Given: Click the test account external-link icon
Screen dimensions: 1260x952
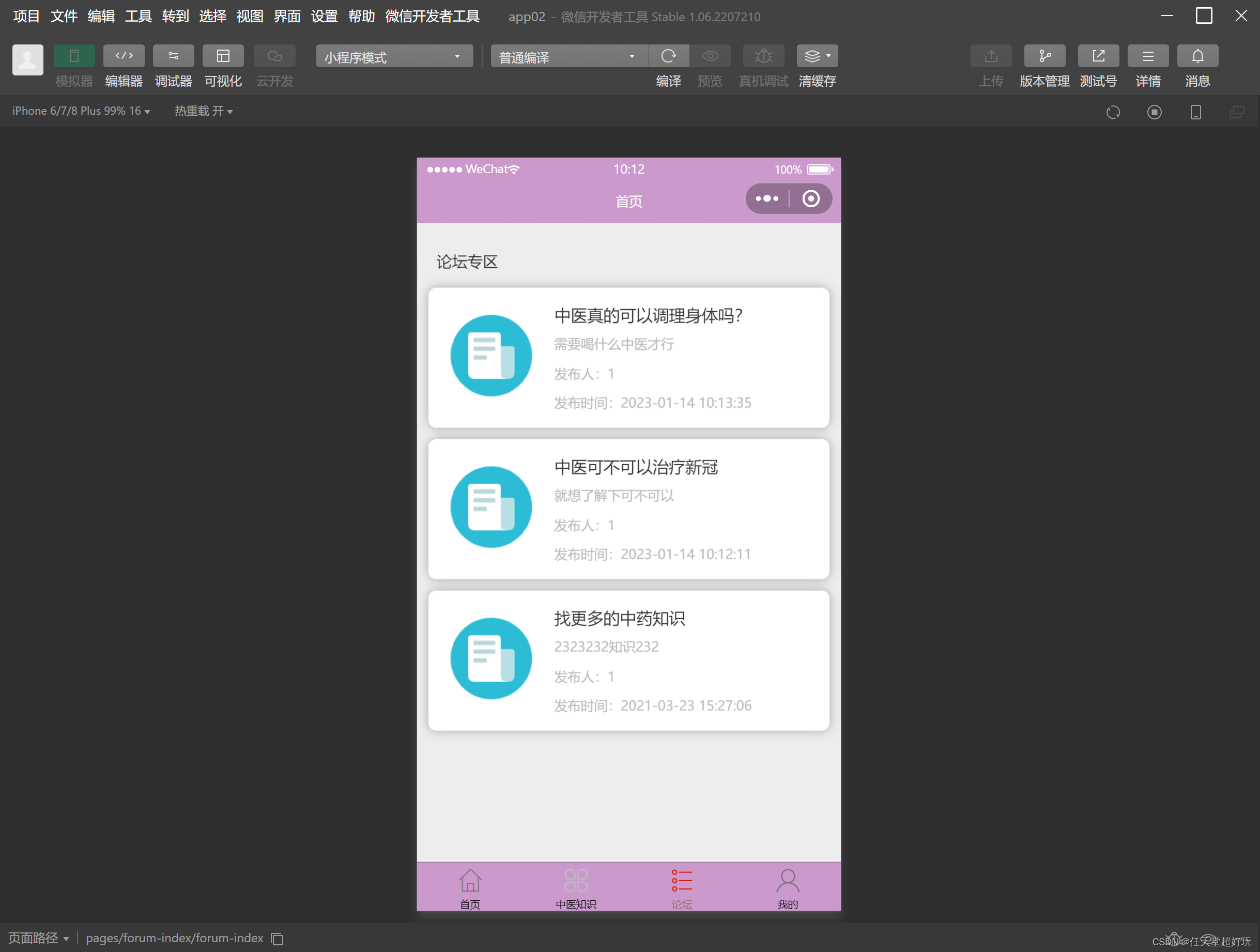Looking at the screenshot, I should click(x=1098, y=56).
